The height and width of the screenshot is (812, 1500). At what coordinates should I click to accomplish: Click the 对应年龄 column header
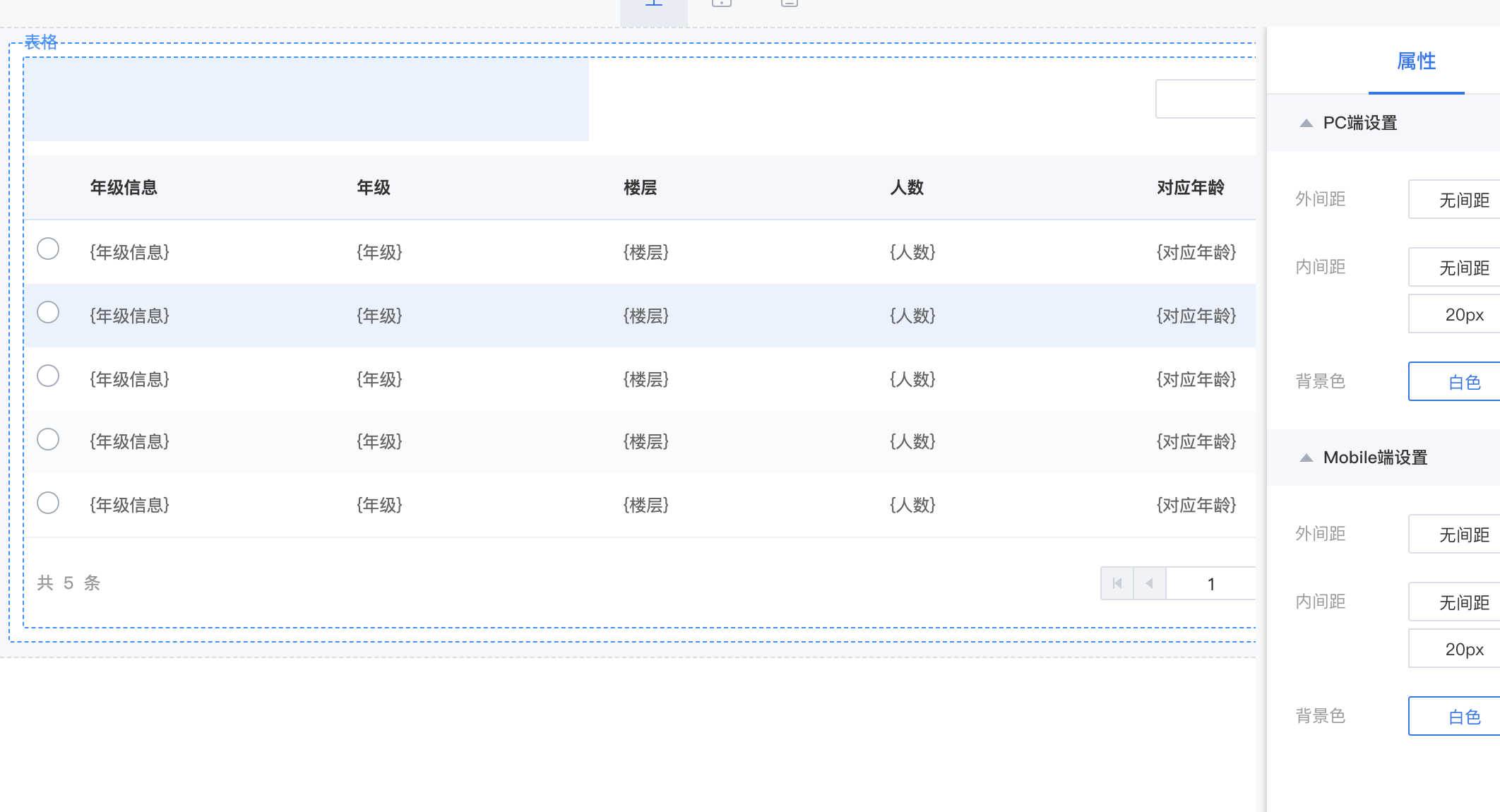[1190, 187]
